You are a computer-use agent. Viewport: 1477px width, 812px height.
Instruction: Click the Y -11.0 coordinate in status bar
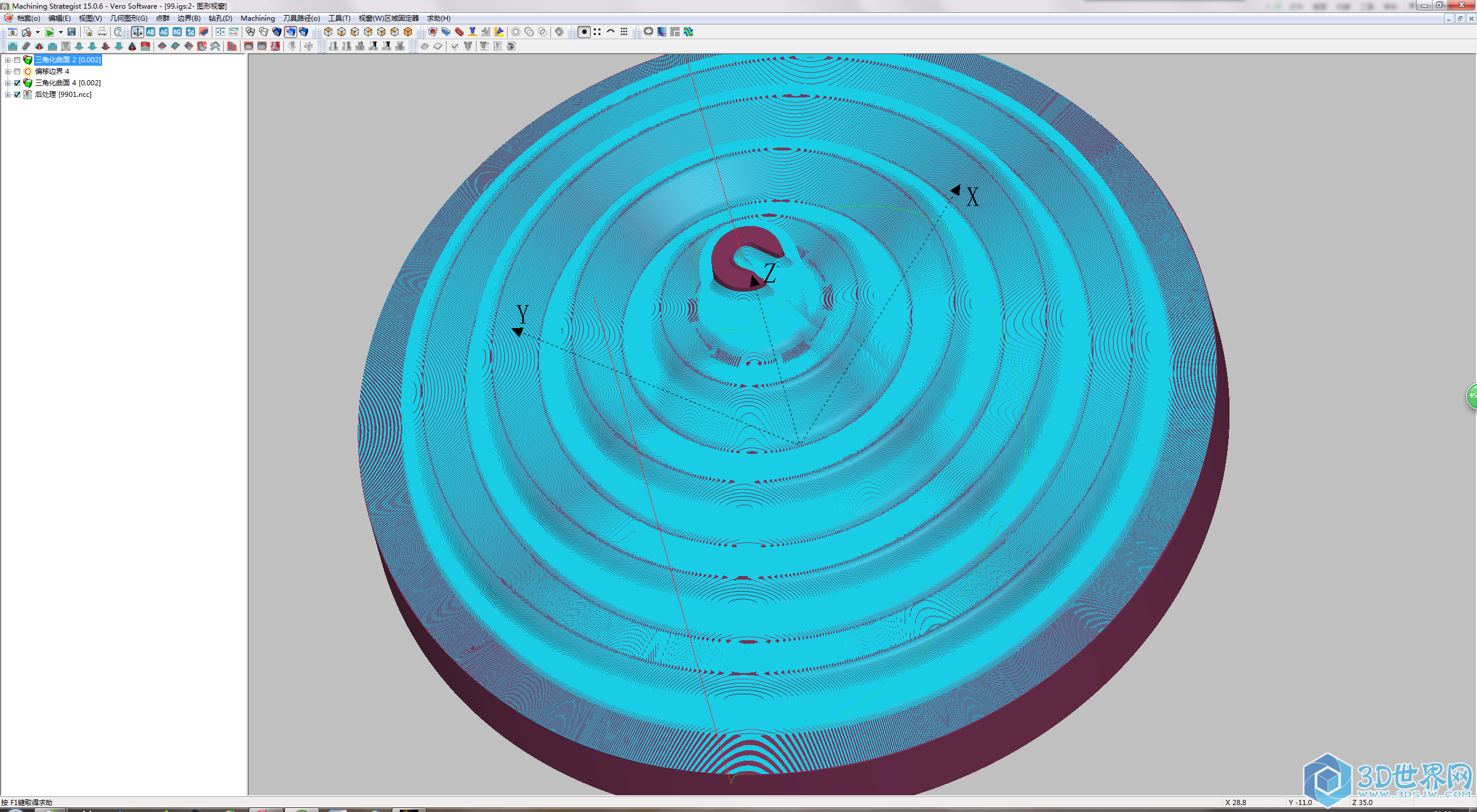(x=1300, y=802)
